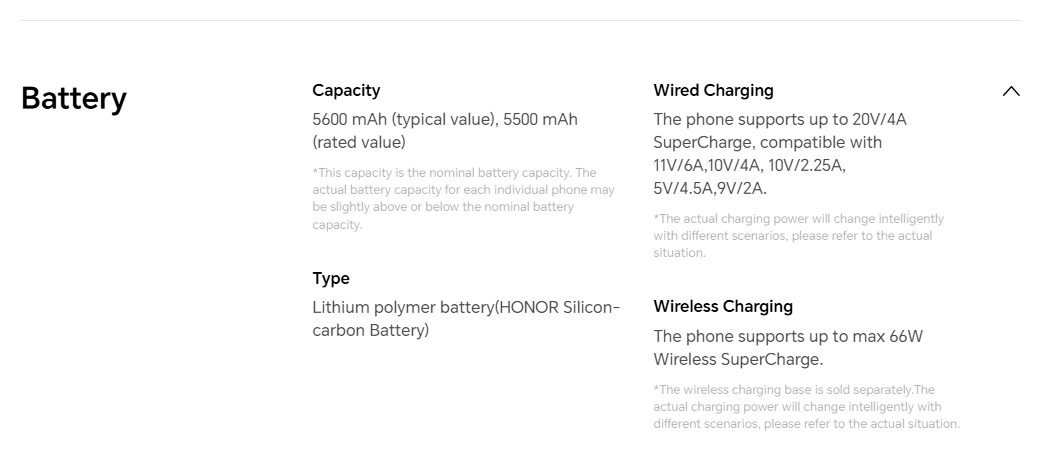Click the Lithium polymer battery description
This screenshot has height=475, width=1062.
coord(466,318)
